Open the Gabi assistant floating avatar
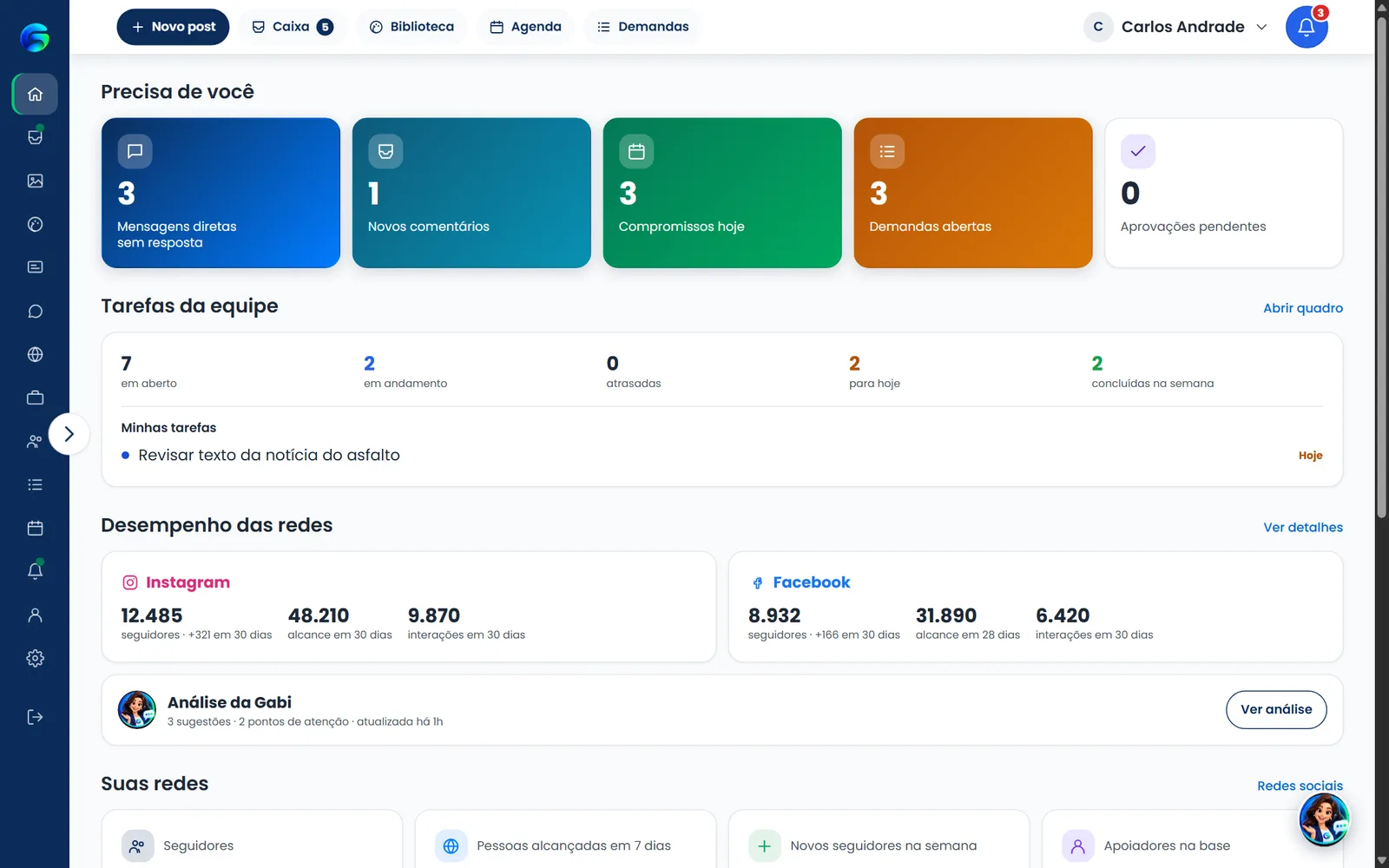This screenshot has width=1389, height=868. pos(1324,819)
